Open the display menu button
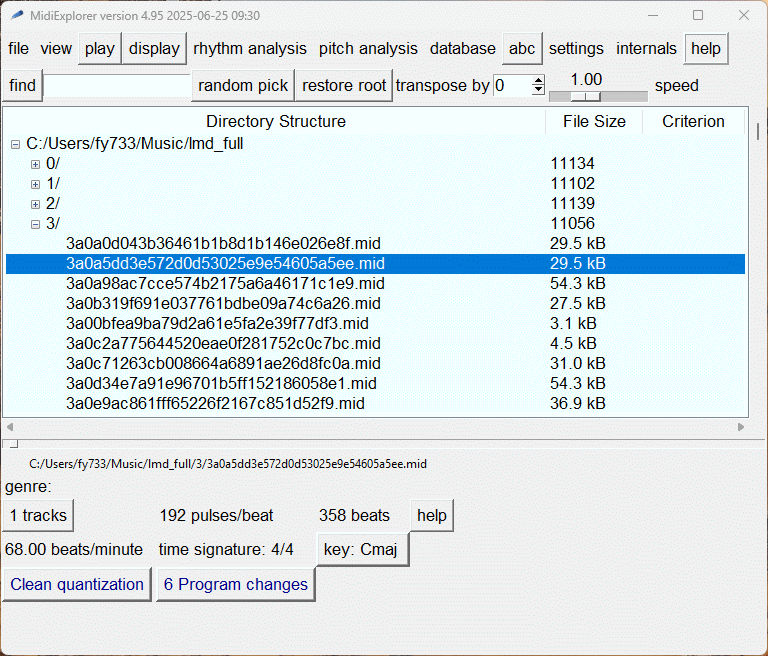 tap(154, 49)
